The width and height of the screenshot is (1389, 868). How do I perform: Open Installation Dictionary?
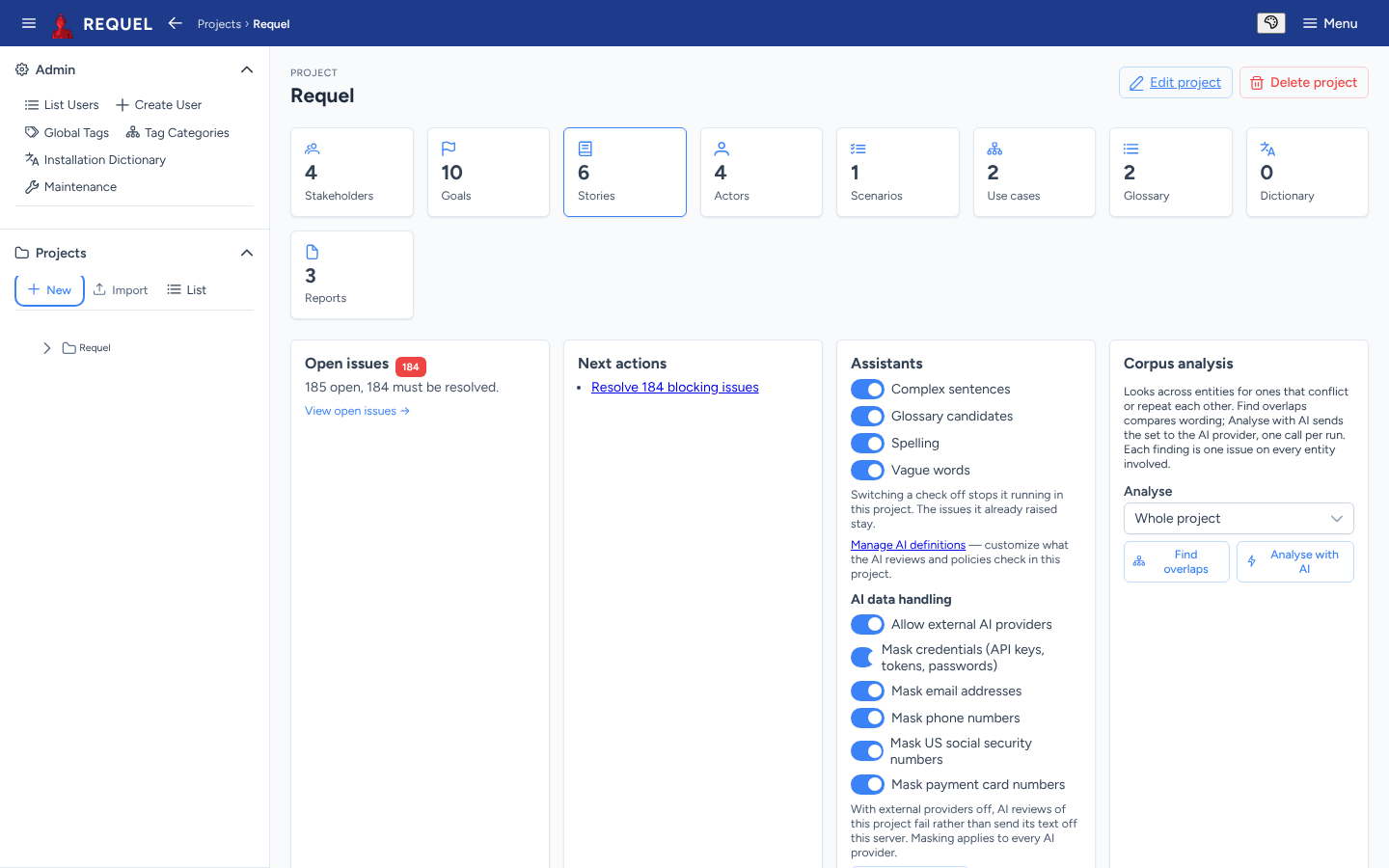coord(95,160)
